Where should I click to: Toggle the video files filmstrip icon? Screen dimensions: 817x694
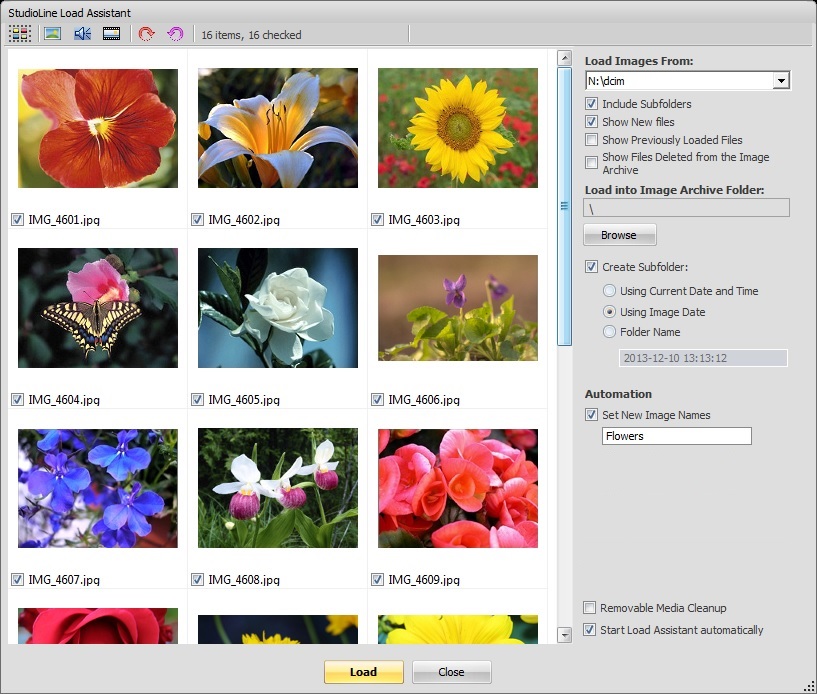pyautogui.click(x=111, y=34)
